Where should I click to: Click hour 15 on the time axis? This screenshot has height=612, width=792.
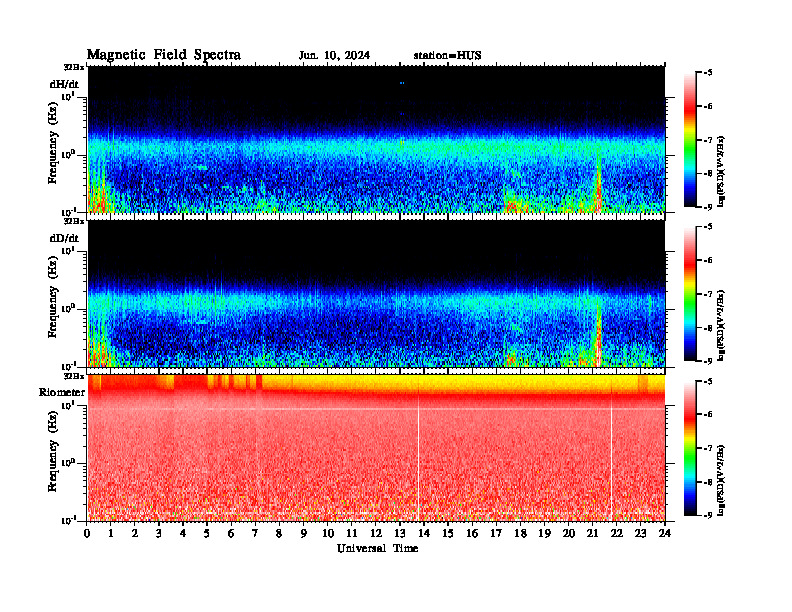pos(448,534)
